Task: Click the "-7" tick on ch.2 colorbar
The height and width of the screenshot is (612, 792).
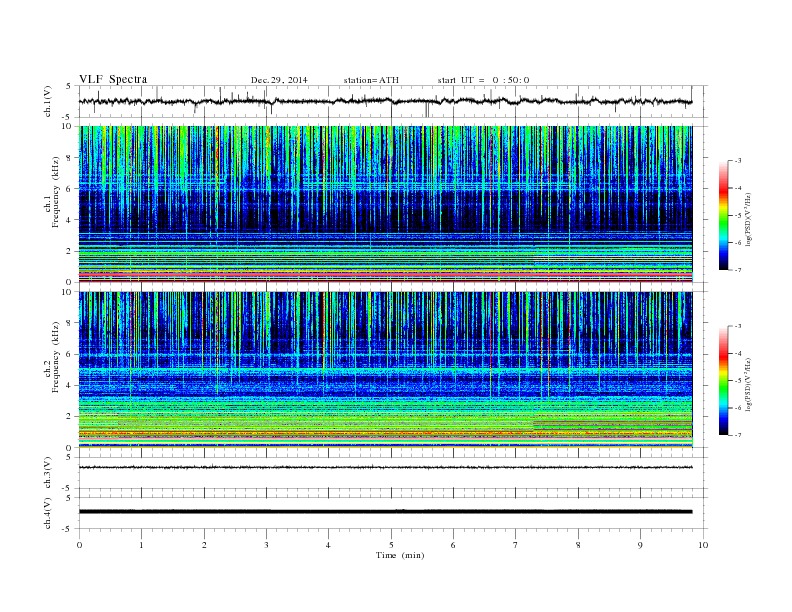Action: pos(738,435)
